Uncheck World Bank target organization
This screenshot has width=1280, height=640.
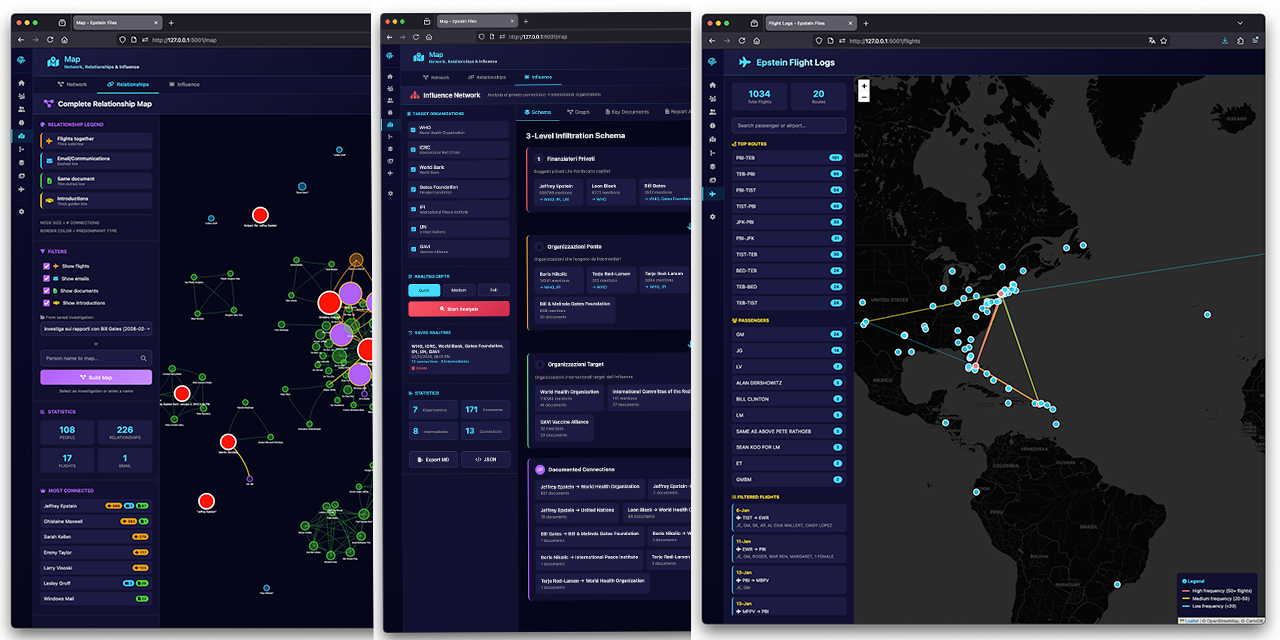point(412,169)
